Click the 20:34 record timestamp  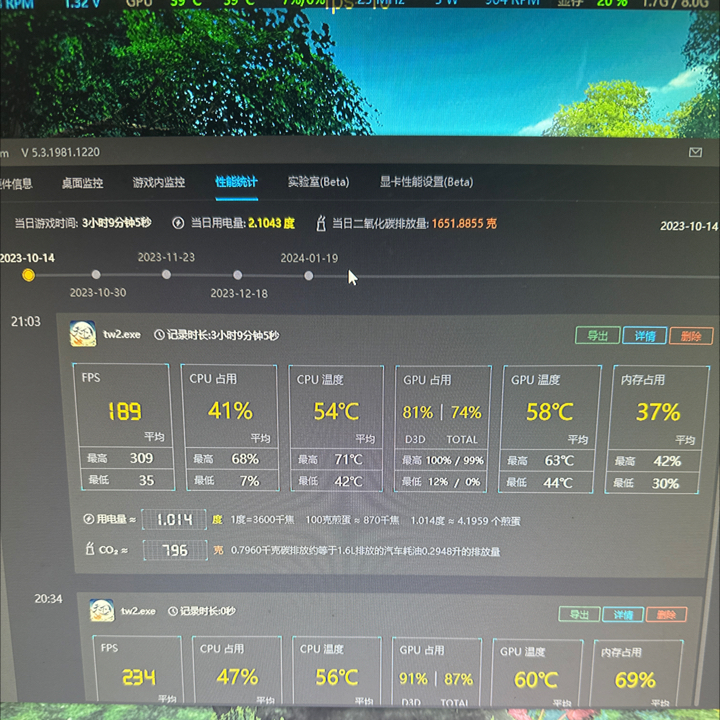tap(48, 599)
